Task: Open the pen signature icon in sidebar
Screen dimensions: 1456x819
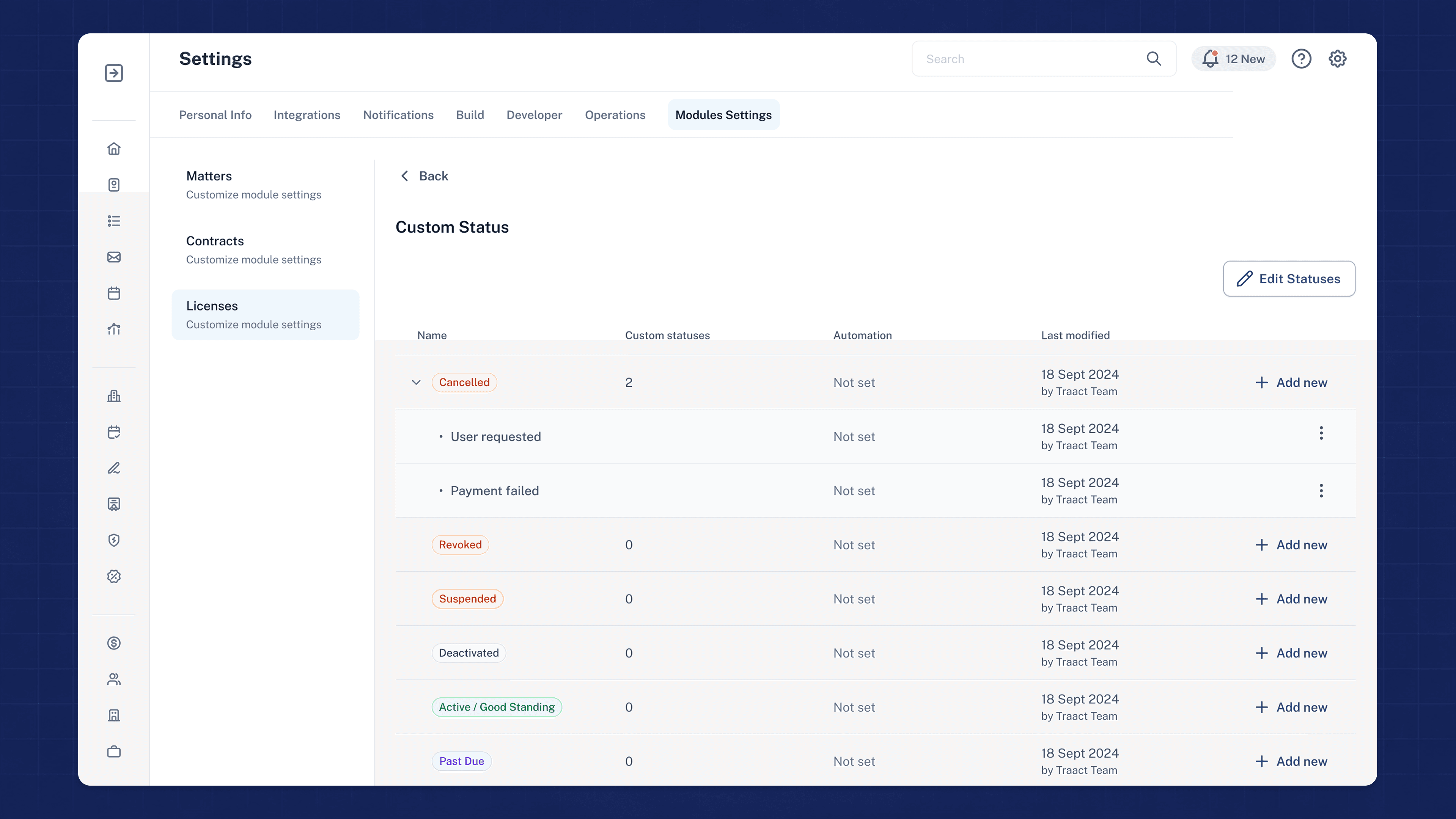Action: pyautogui.click(x=113, y=468)
